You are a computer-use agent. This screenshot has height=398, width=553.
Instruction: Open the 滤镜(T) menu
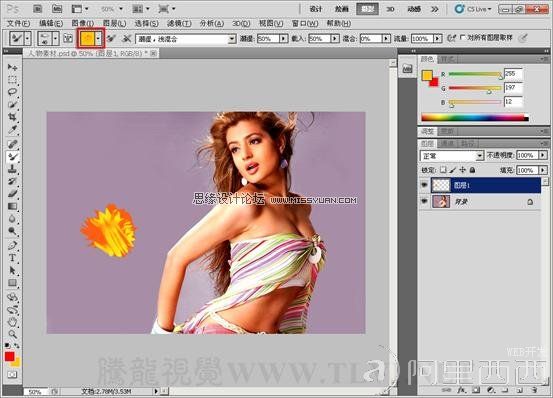coord(179,24)
